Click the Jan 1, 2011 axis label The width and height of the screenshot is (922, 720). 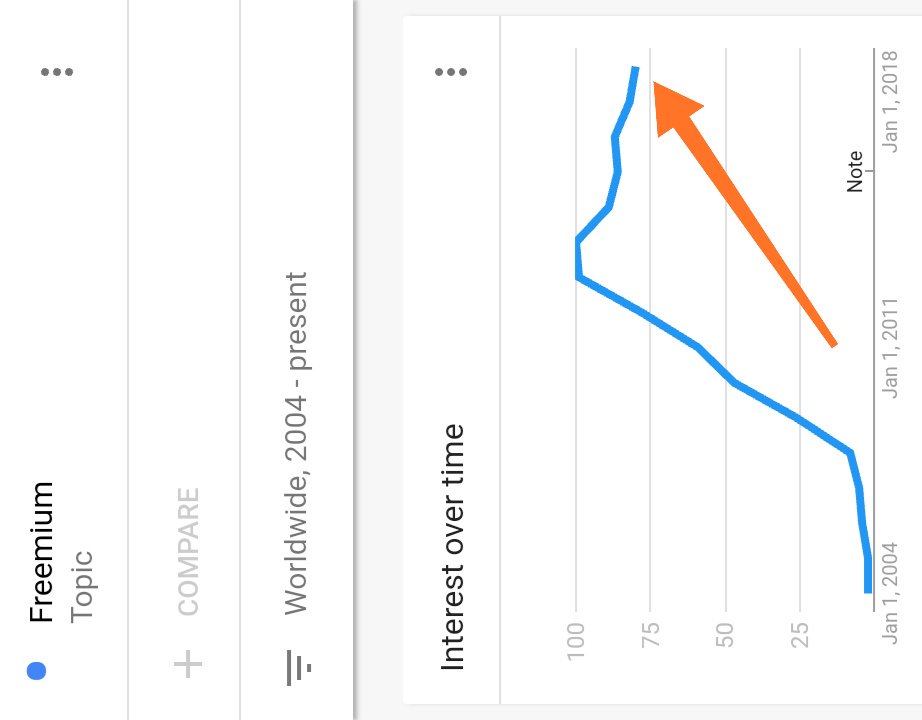pos(890,348)
